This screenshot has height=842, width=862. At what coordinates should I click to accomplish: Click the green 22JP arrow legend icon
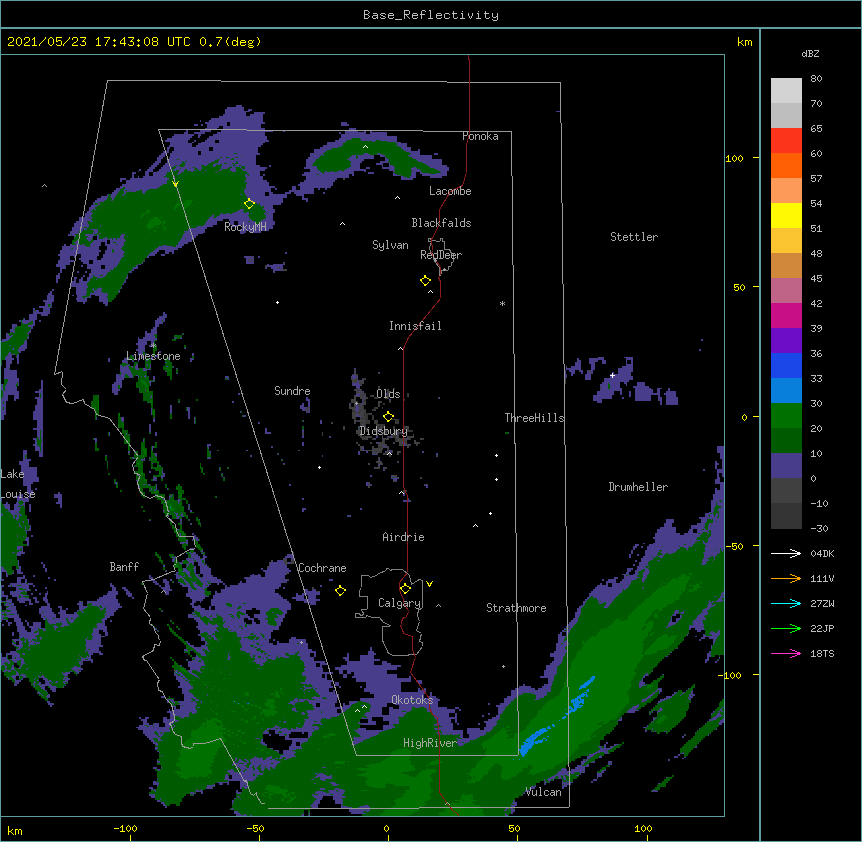point(786,628)
